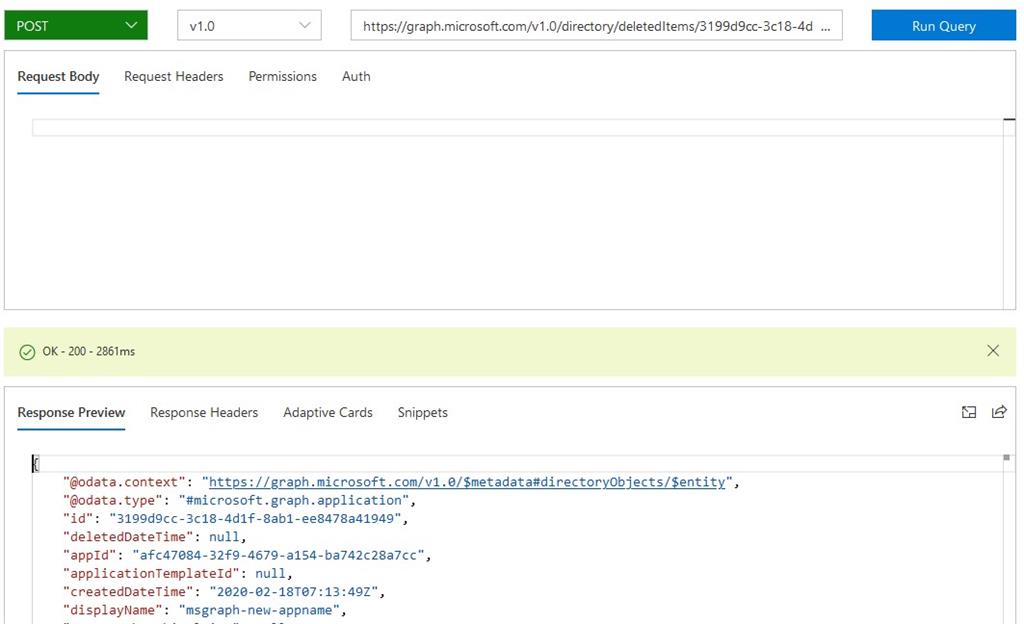Screen dimensions: 1024x624
Task: Click inside the request URL field
Action: click(600, 25)
